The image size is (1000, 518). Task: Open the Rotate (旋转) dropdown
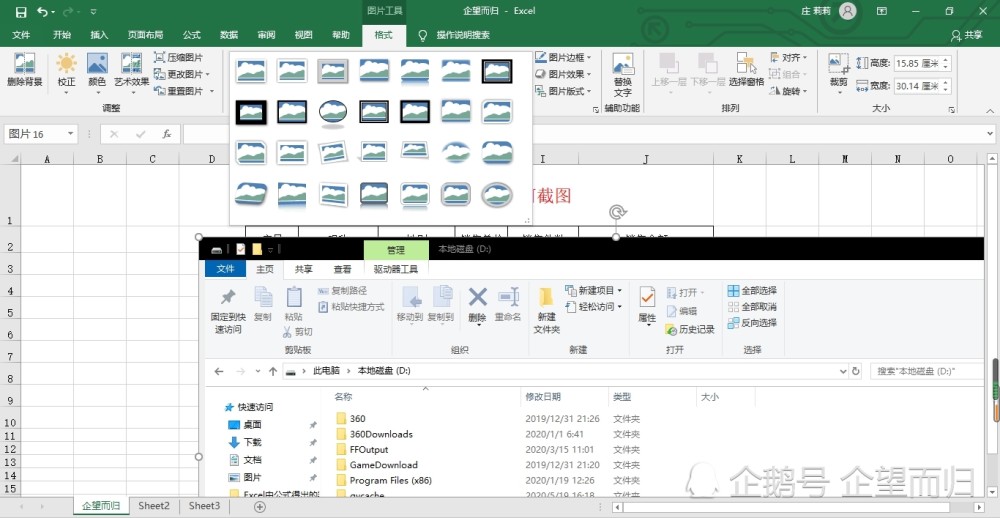click(789, 91)
